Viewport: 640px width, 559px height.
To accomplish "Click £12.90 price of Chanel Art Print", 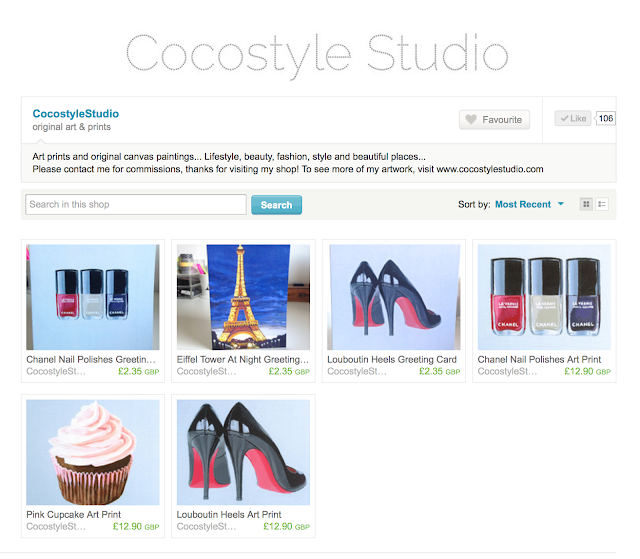I will click(587, 372).
